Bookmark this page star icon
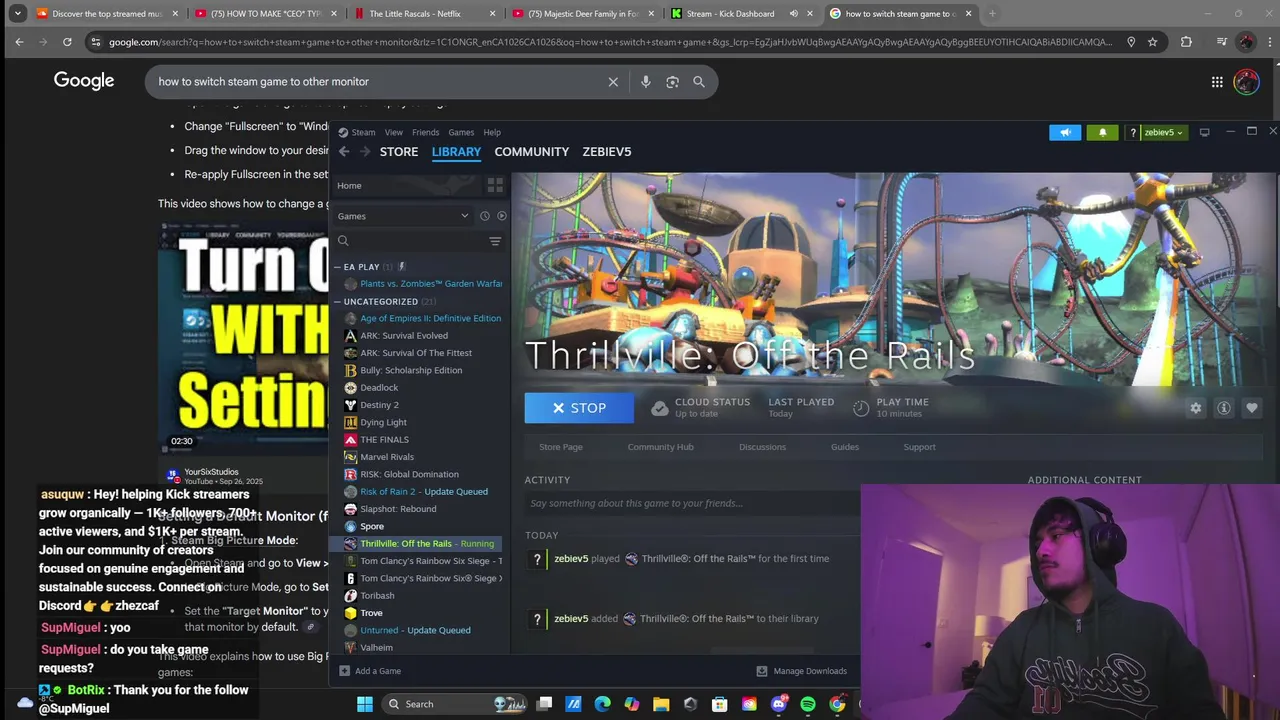 (x=1153, y=42)
